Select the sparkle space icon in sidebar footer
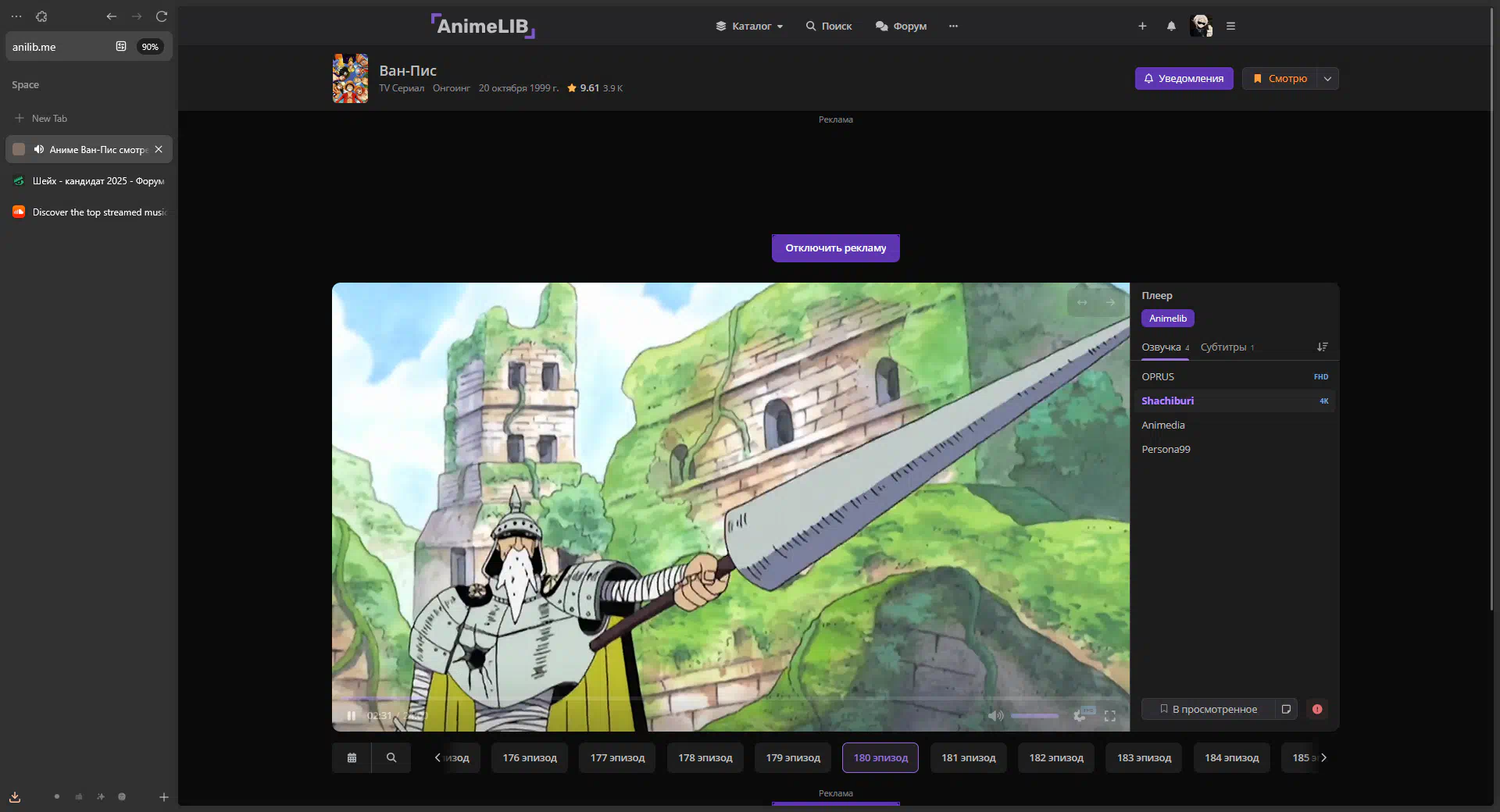The height and width of the screenshot is (812, 1500). tap(101, 797)
